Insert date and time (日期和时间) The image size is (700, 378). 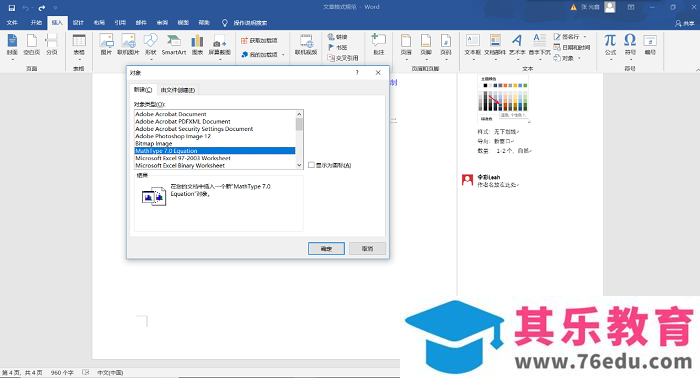click(x=572, y=47)
